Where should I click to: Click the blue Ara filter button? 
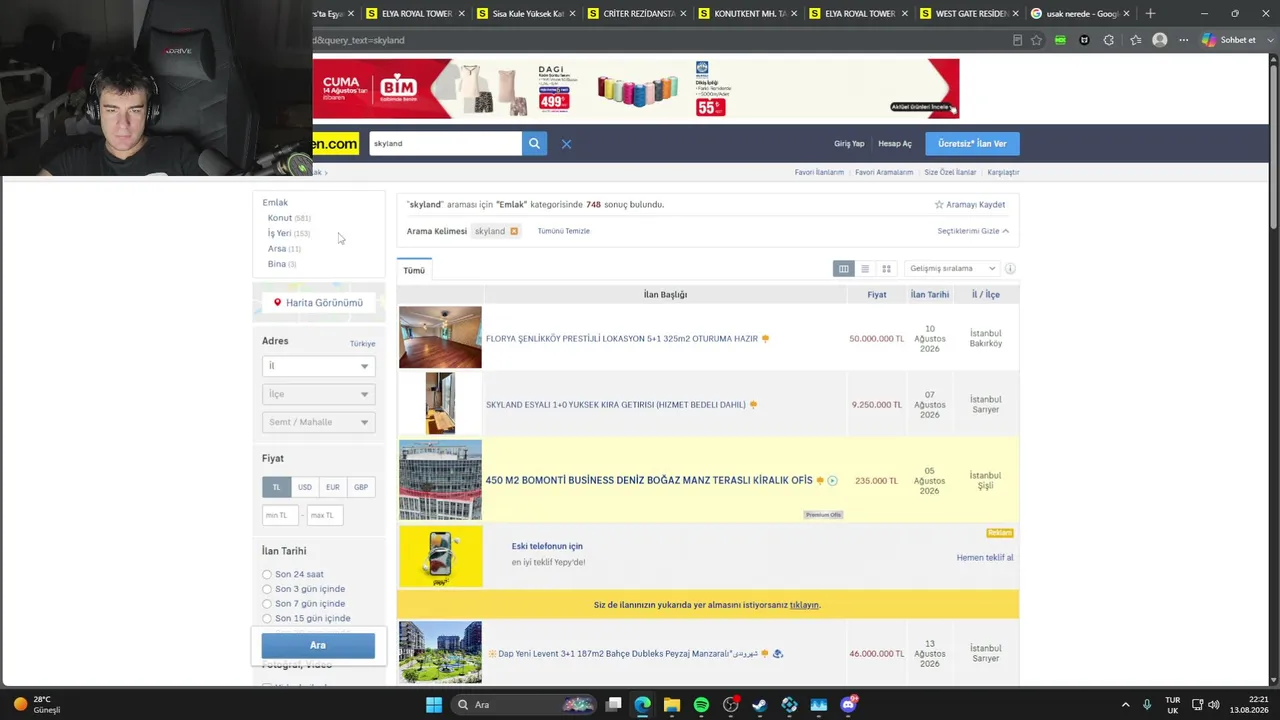[318, 646]
